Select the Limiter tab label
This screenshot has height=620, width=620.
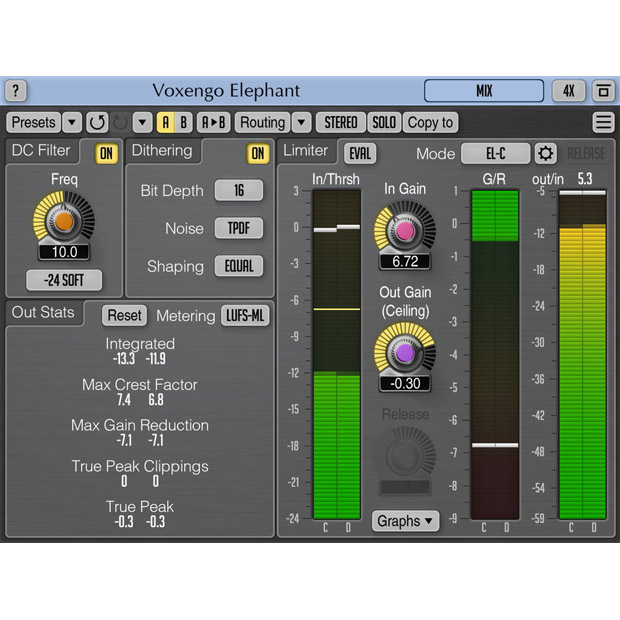[x=306, y=150]
